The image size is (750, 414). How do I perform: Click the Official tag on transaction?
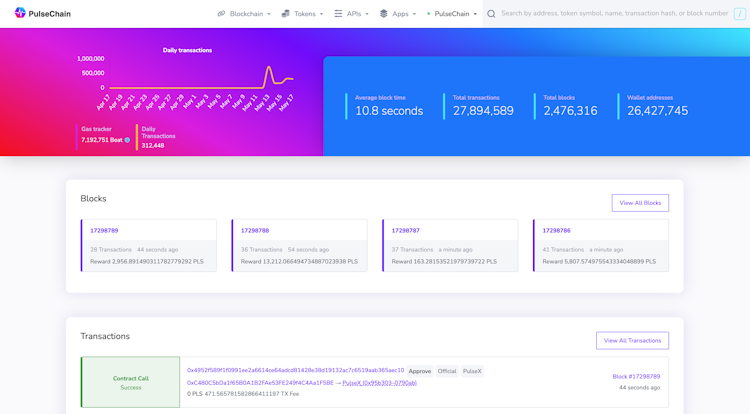pyautogui.click(x=447, y=371)
